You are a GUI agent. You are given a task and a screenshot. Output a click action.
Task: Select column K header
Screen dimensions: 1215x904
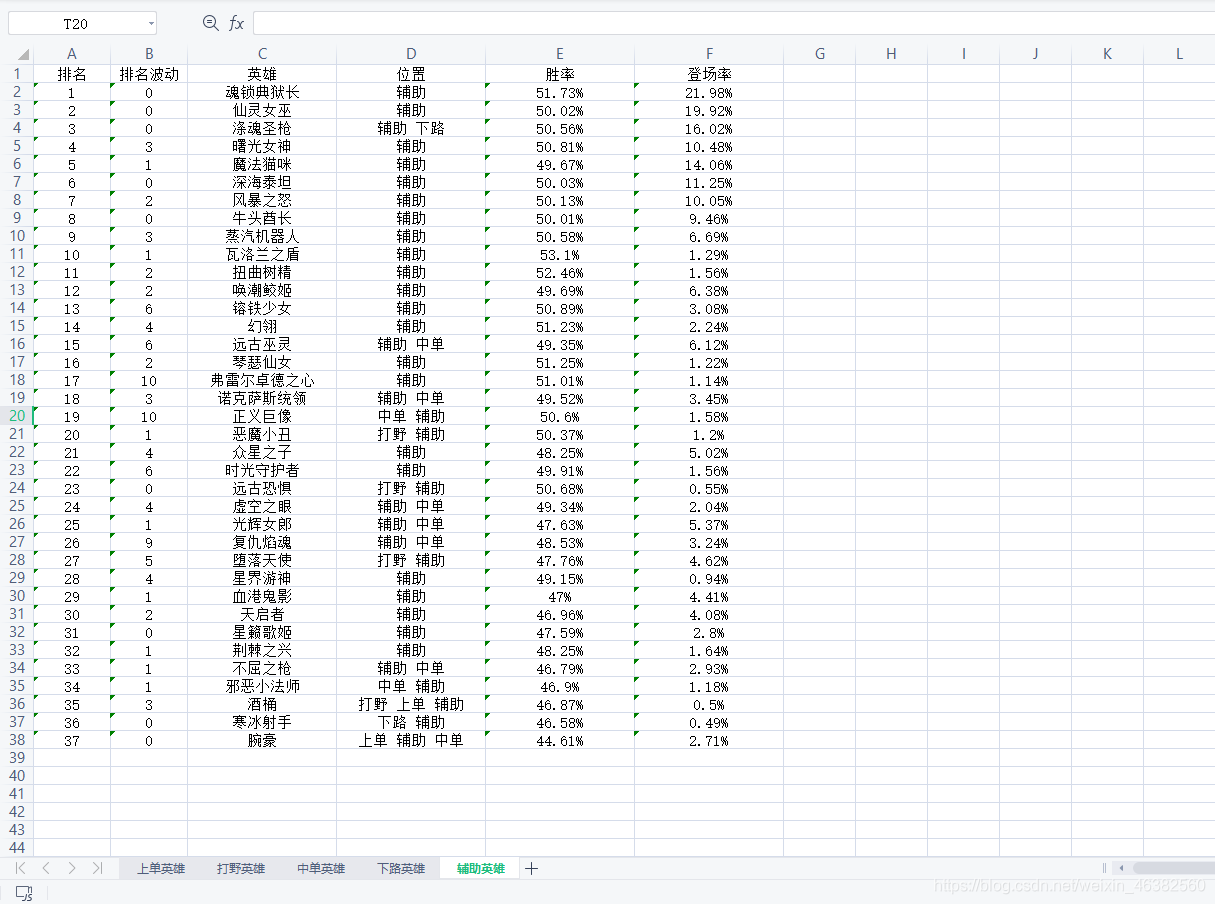1108,54
